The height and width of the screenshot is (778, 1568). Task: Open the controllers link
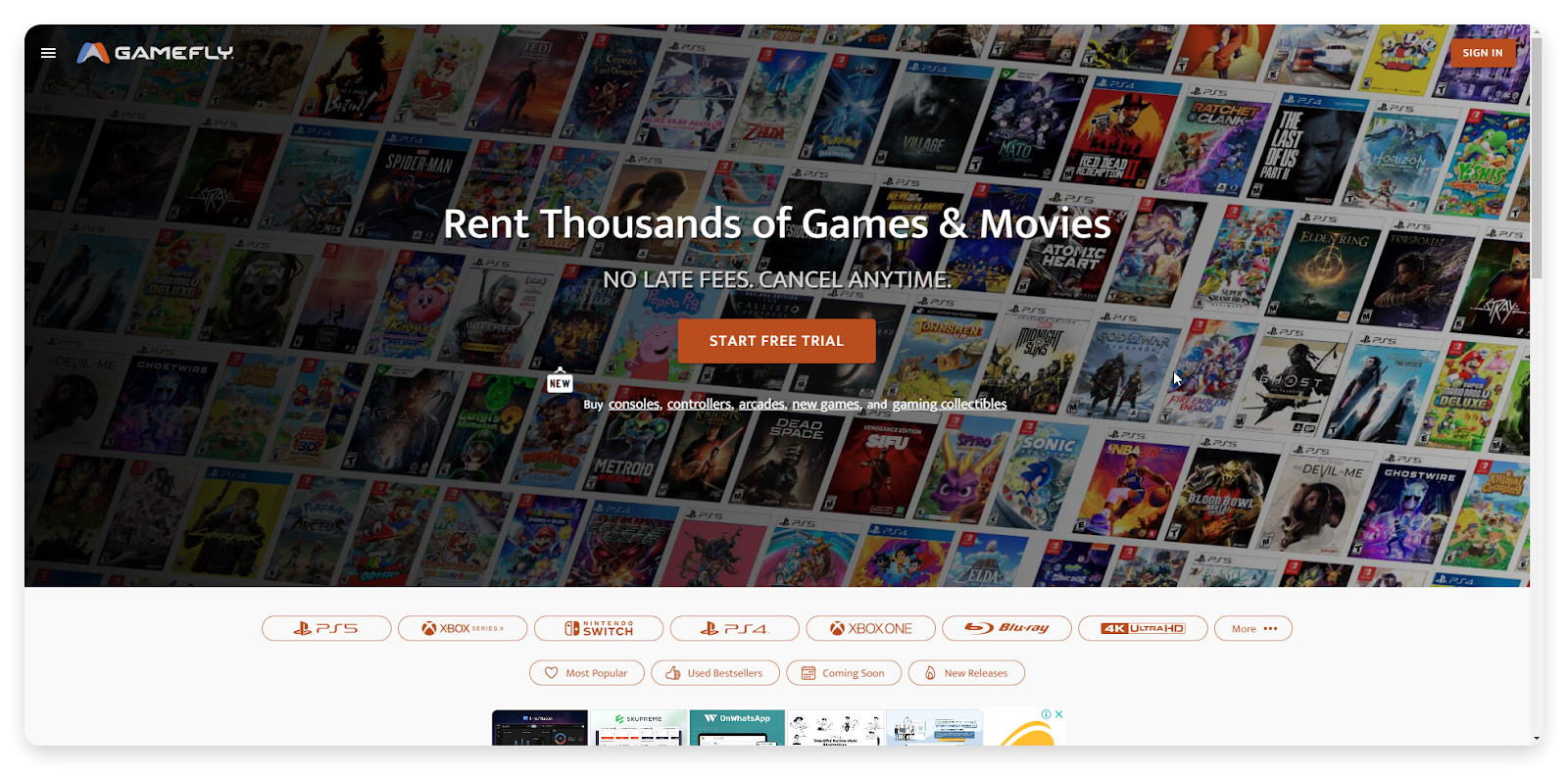point(699,404)
